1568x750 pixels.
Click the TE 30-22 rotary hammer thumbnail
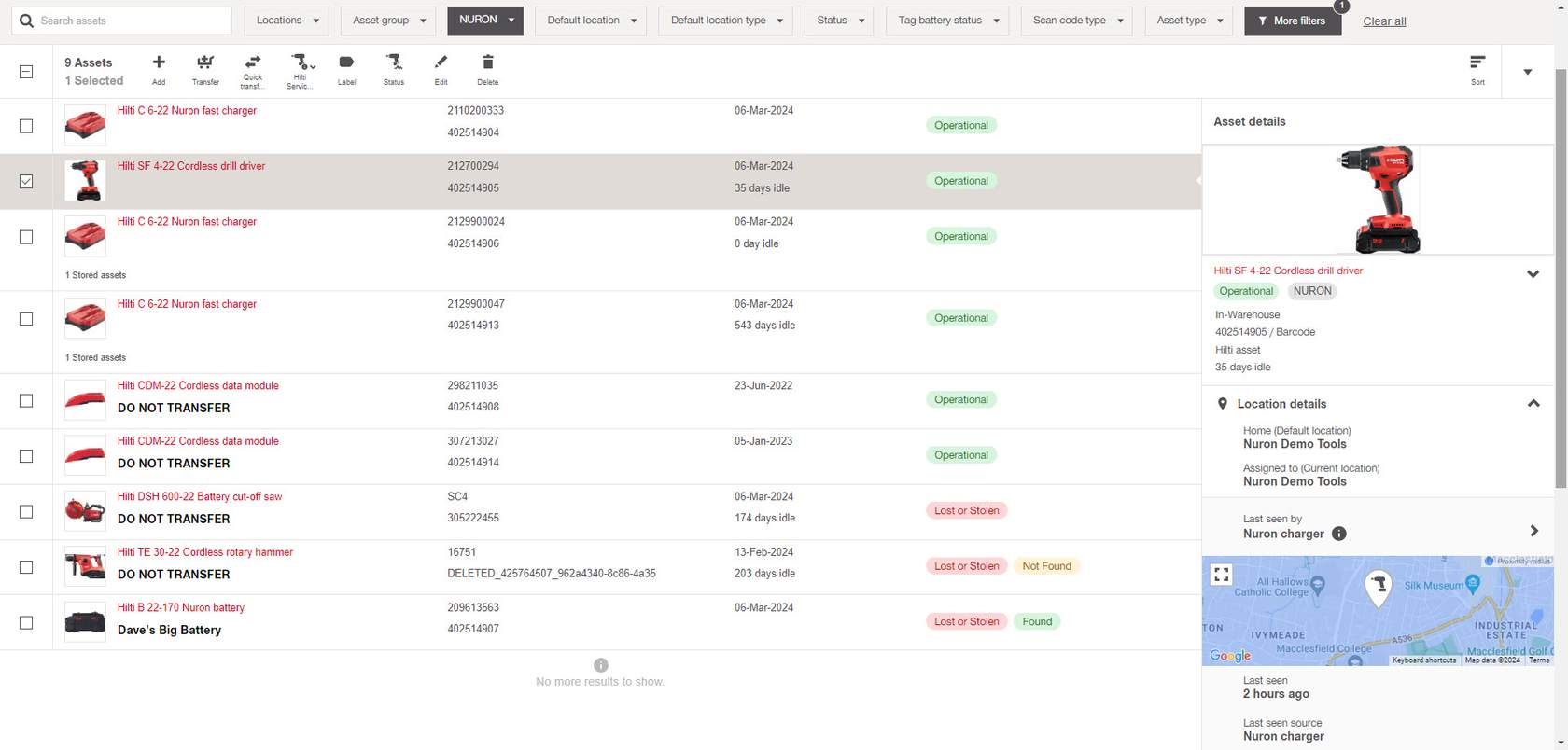[x=85, y=566]
